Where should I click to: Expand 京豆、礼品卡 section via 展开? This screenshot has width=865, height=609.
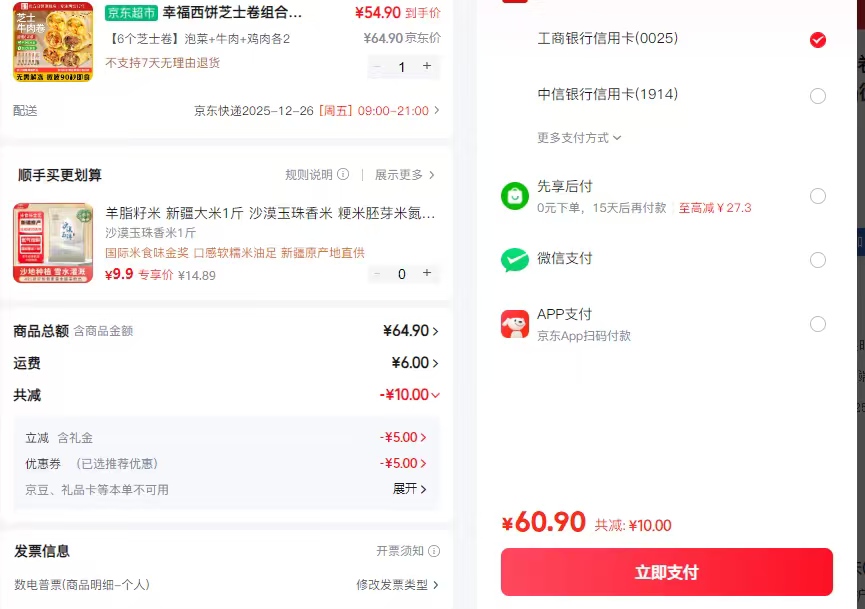point(409,489)
